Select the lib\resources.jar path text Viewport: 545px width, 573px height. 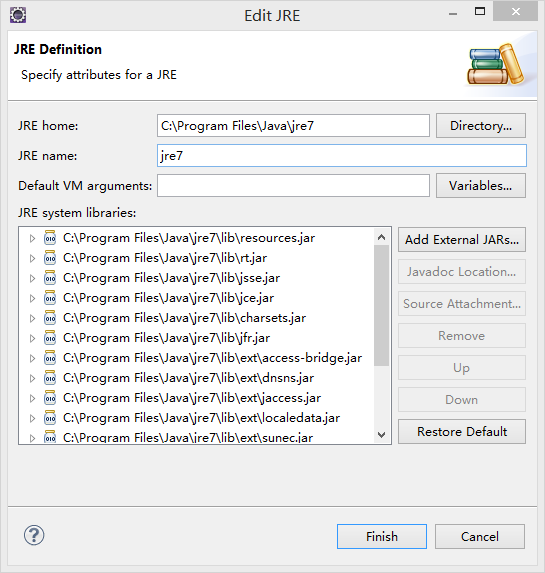point(189,238)
